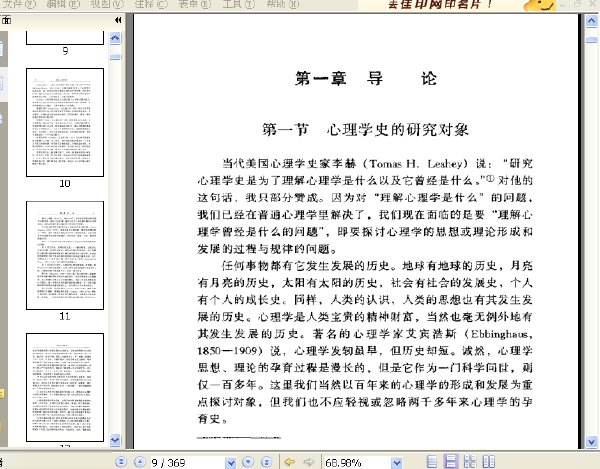Click the dates 1850—1909 in the text
Viewport: 600px width, 469px height.
227,351
